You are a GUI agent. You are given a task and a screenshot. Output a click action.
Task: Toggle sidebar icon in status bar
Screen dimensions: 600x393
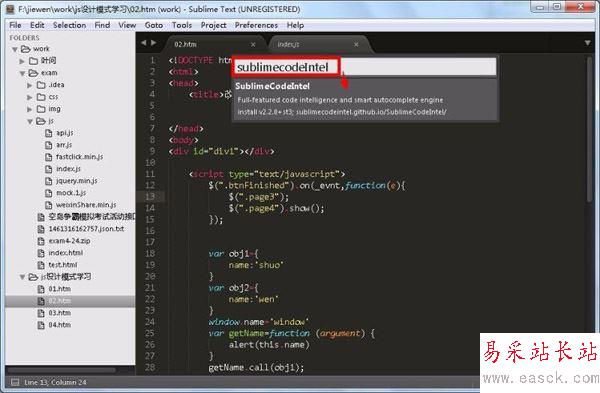click(x=15, y=382)
